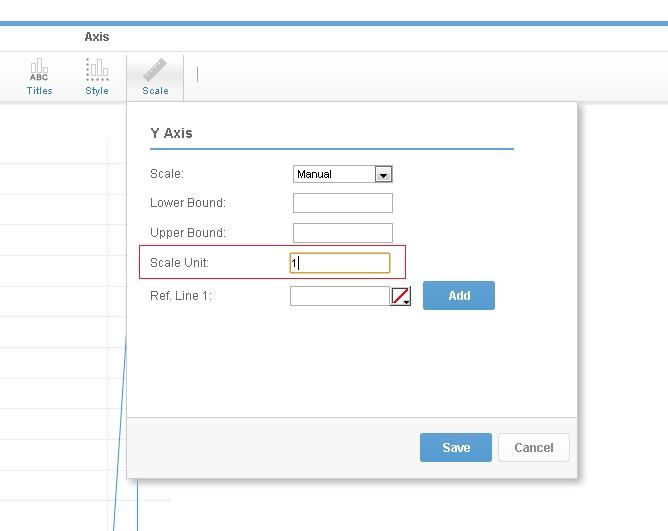Click the Upper Bound label
The height and width of the screenshot is (531, 668).
point(188,233)
